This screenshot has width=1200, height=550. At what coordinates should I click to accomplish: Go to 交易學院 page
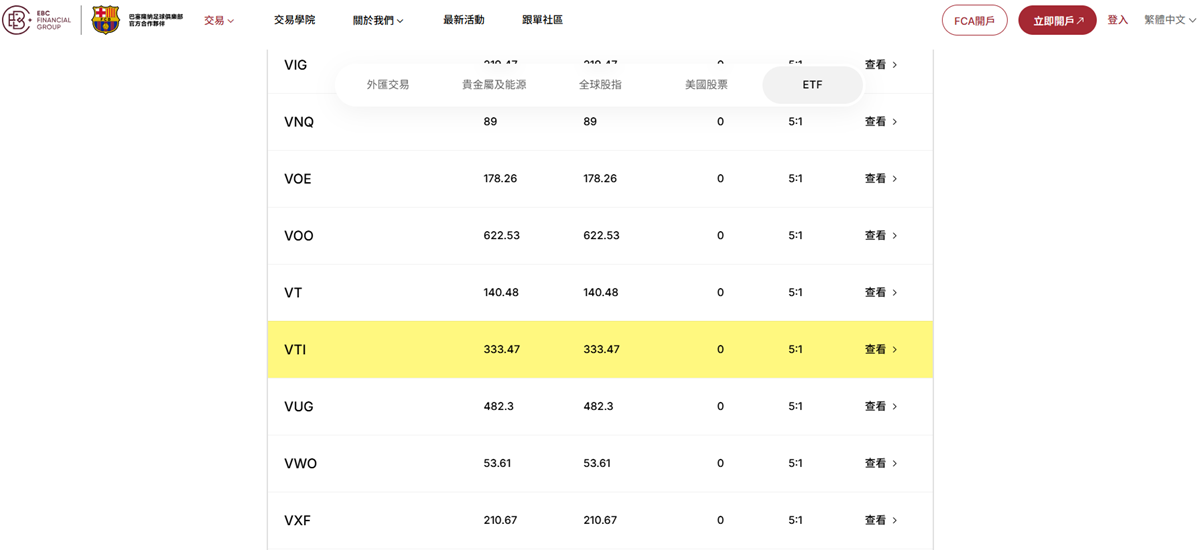coord(294,20)
